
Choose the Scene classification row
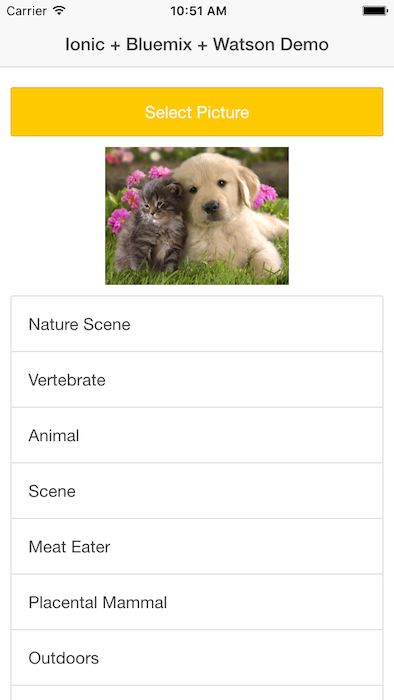click(197, 491)
